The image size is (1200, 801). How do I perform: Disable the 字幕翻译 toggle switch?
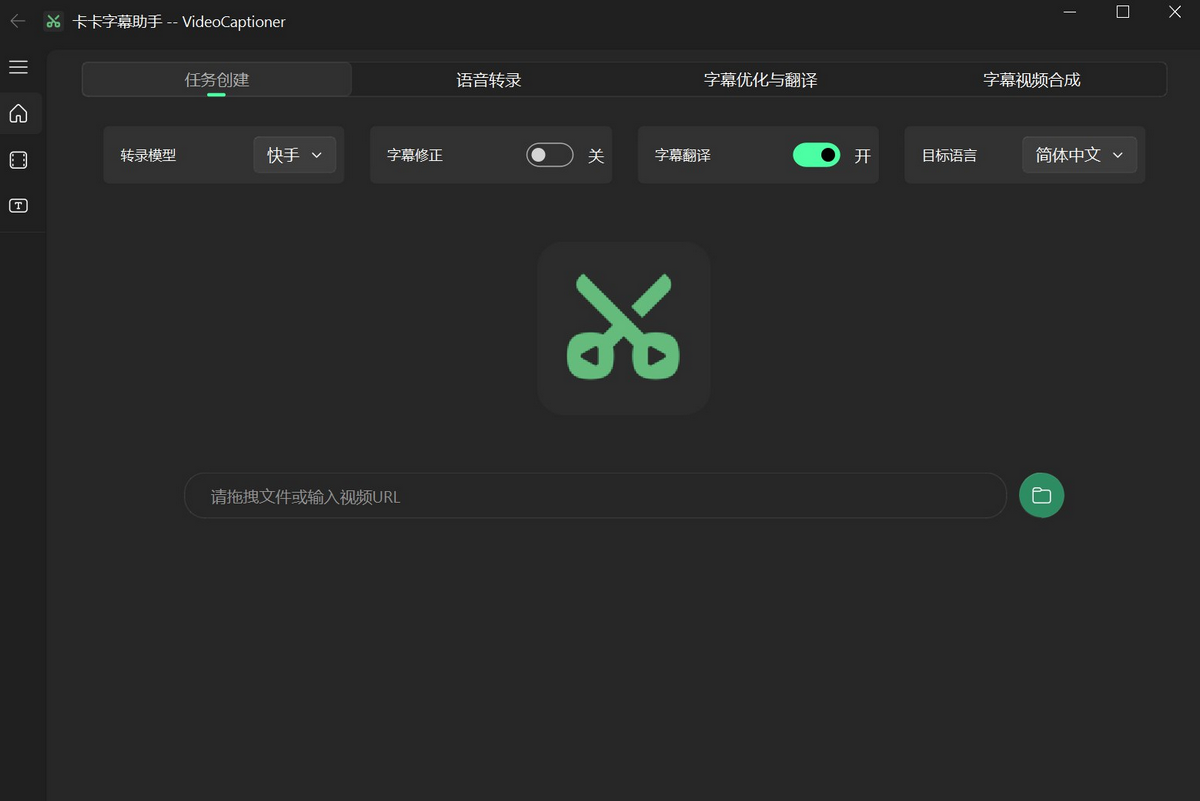(817, 155)
